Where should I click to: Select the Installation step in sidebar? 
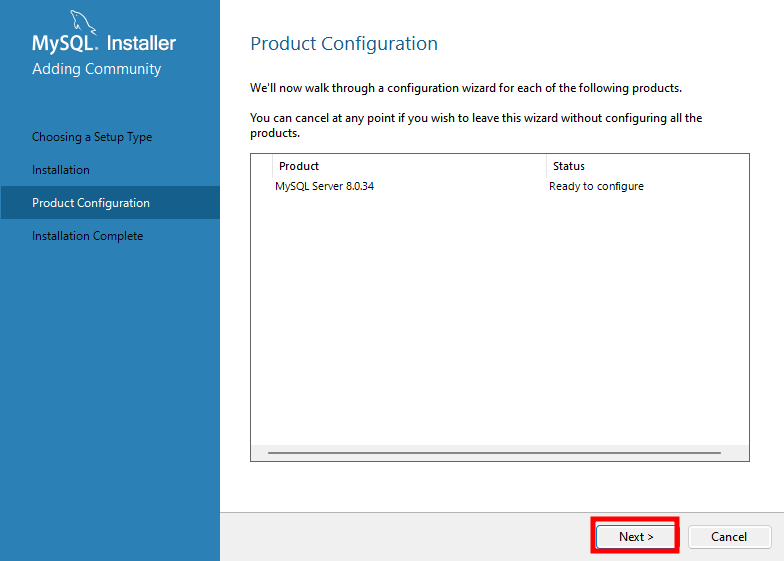(61, 170)
